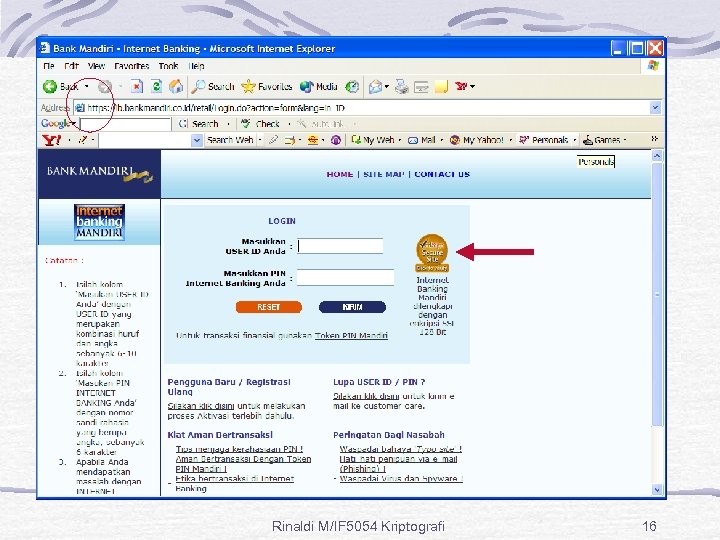Click the page scrollbar up arrow
The height and width of the screenshot is (540, 720).
(657, 156)
